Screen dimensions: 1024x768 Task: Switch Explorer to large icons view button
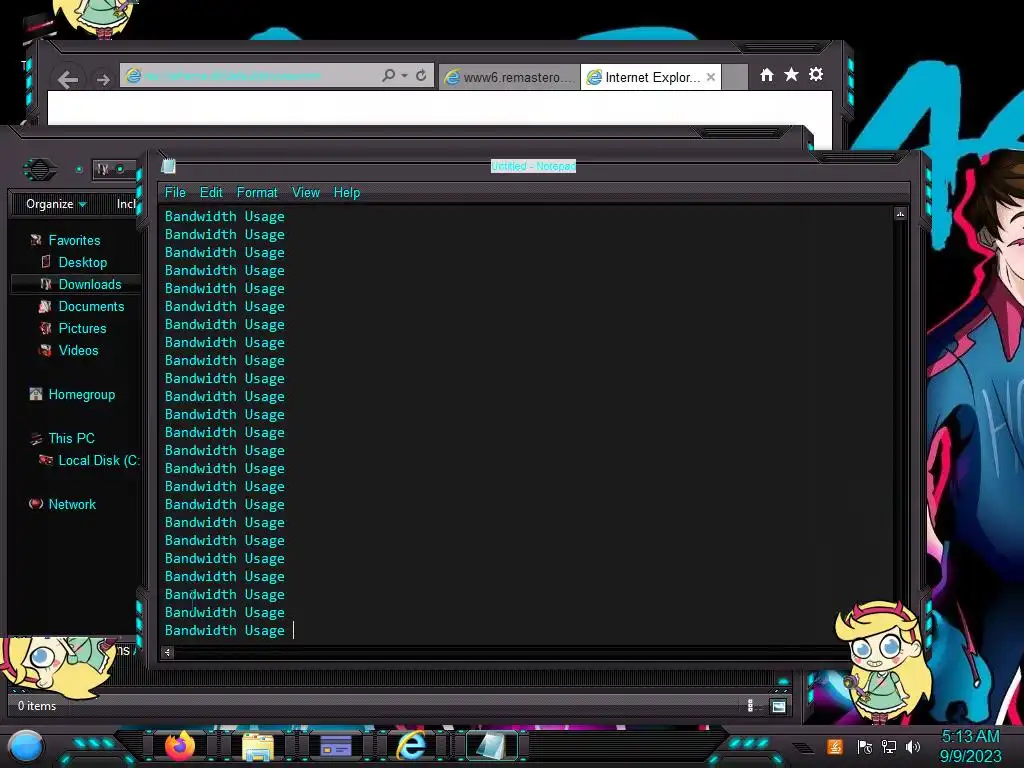778,706
